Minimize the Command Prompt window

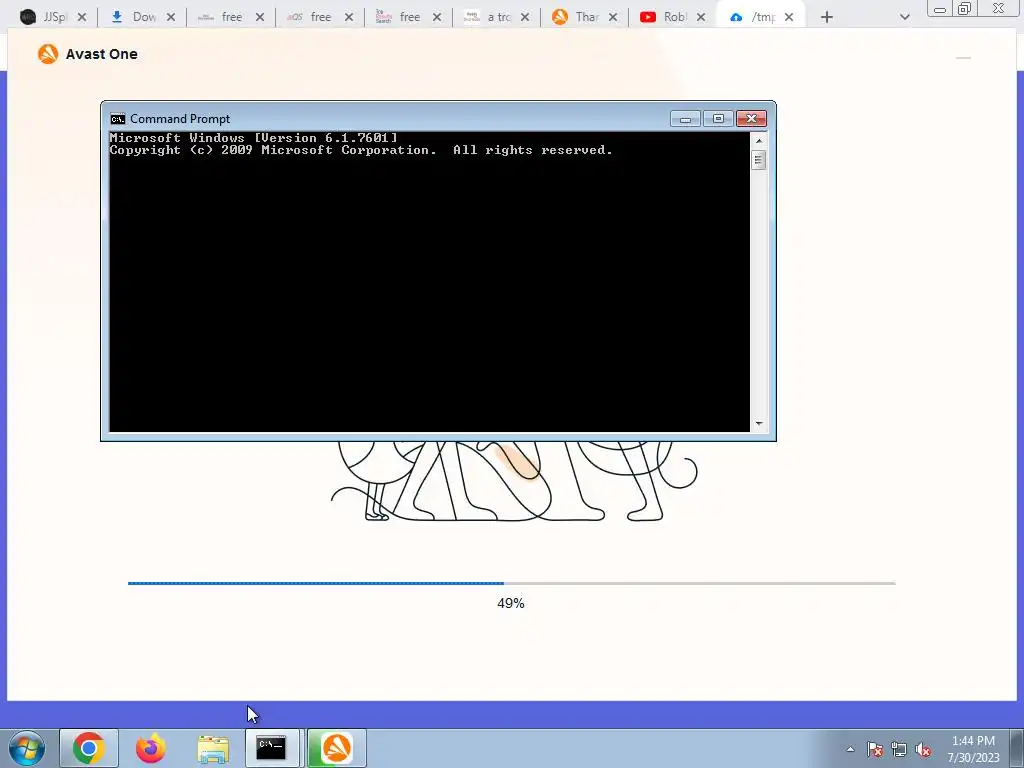685,118
